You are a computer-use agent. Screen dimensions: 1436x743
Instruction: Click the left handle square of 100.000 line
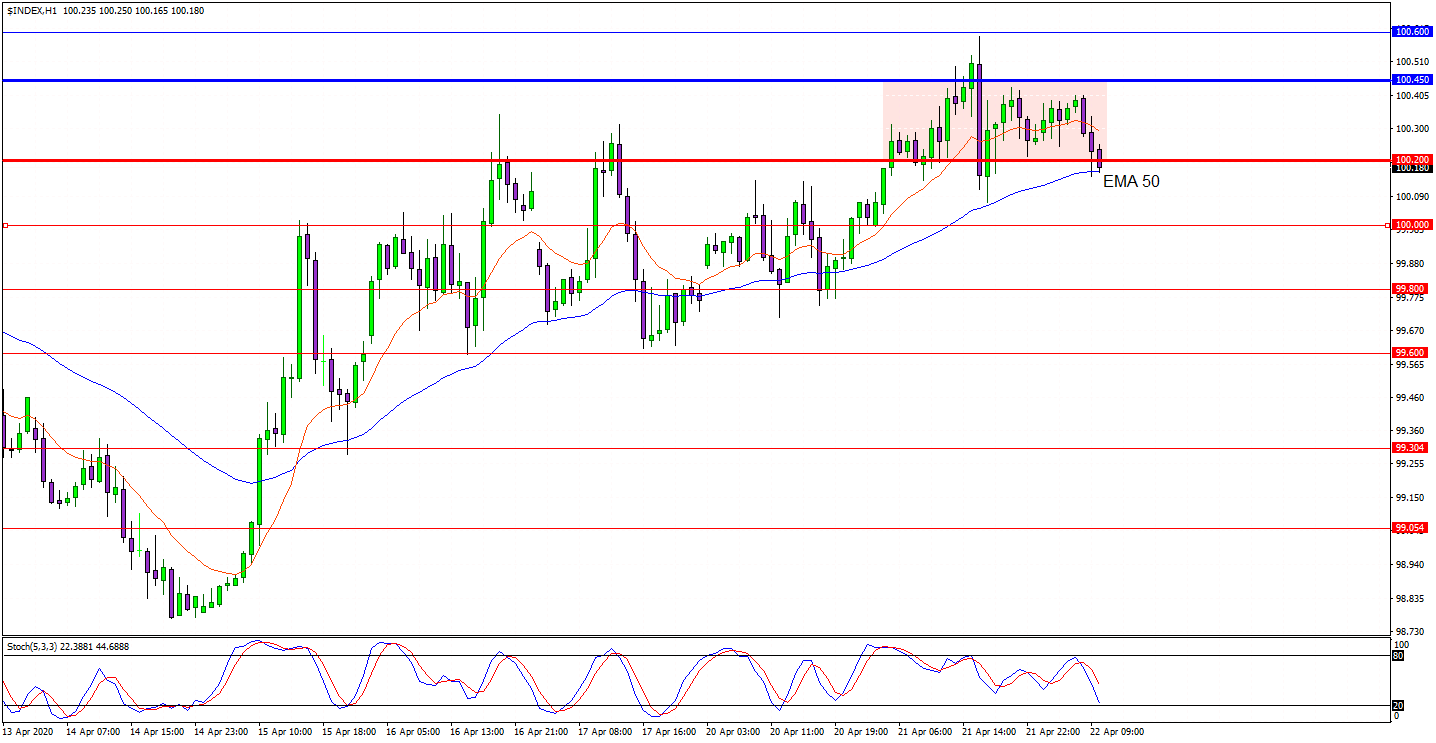[x=5, y=226]
